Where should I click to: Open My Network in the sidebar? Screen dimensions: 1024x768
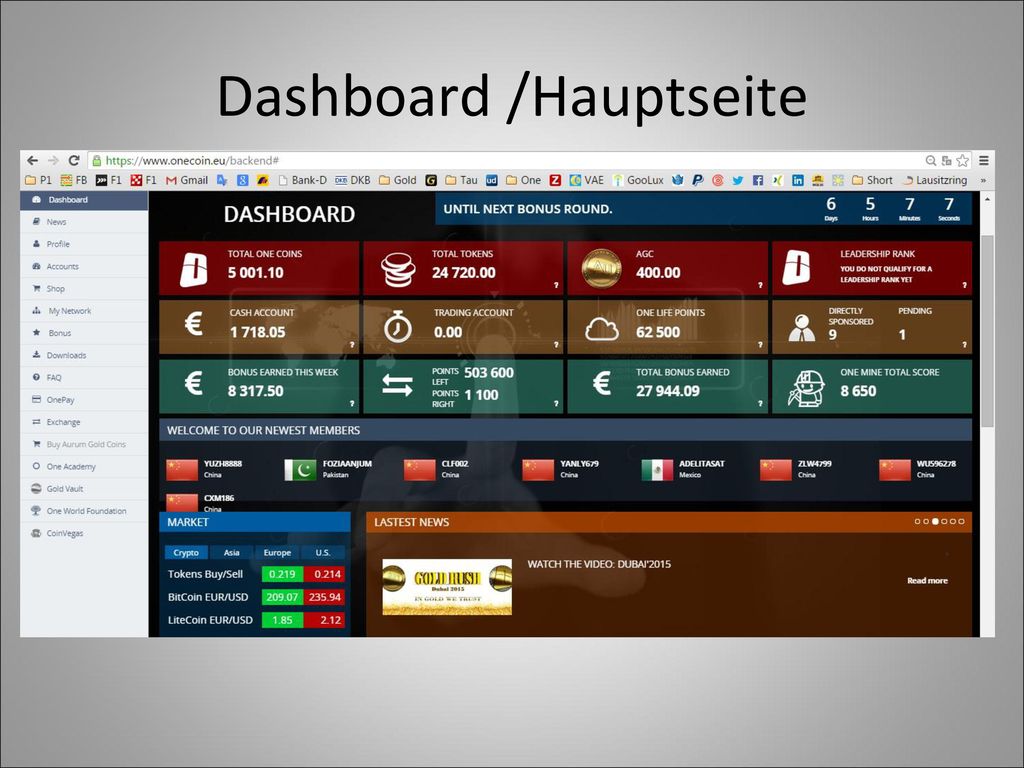click(84, 311)
